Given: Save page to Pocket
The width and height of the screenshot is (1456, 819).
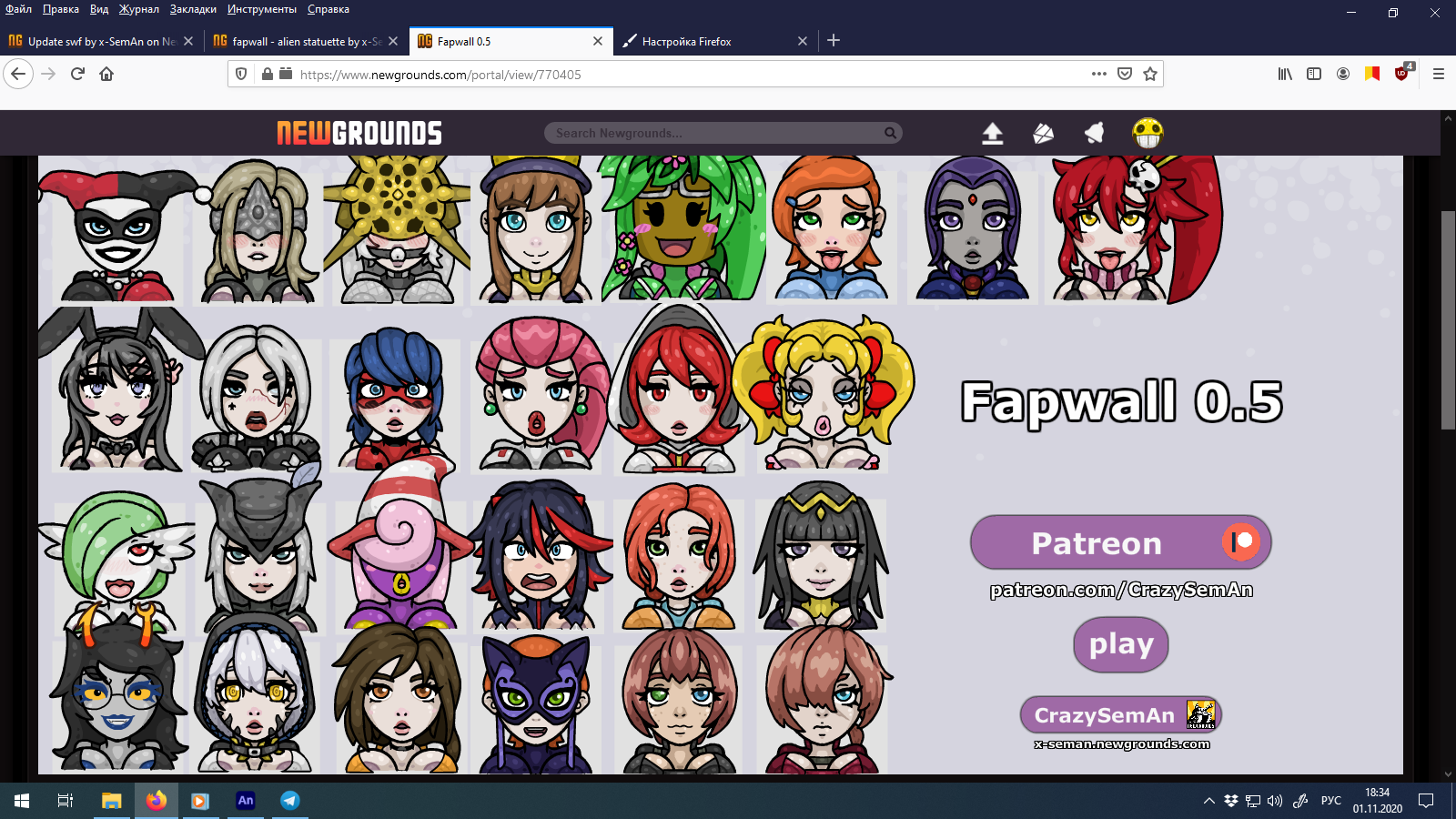Looking at the screenshot, I should click(x=1125, y=74).
